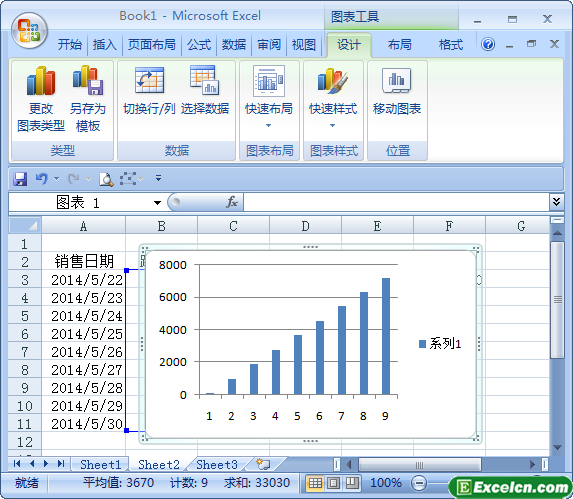Open Customize Quick Access Toolbar dropdown
The width and height of the screenshot is (573, 499).
point(158,178)
